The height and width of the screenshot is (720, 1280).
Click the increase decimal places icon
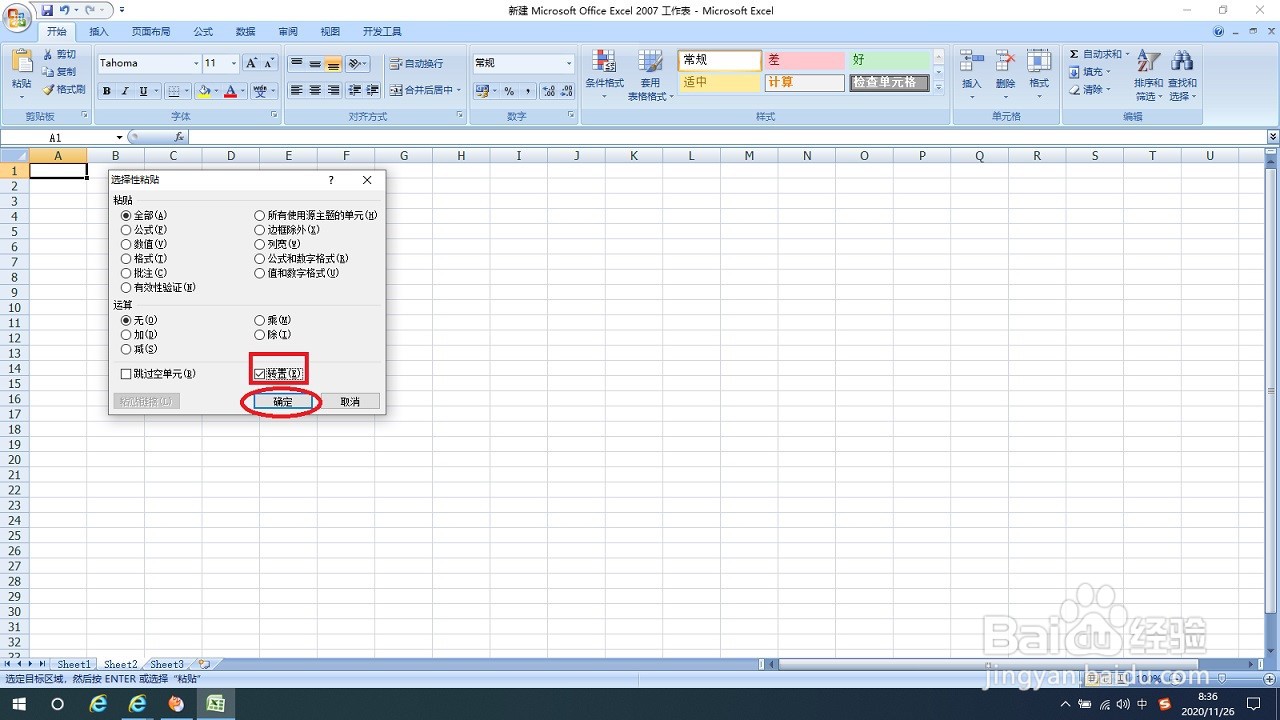point(548,91)
